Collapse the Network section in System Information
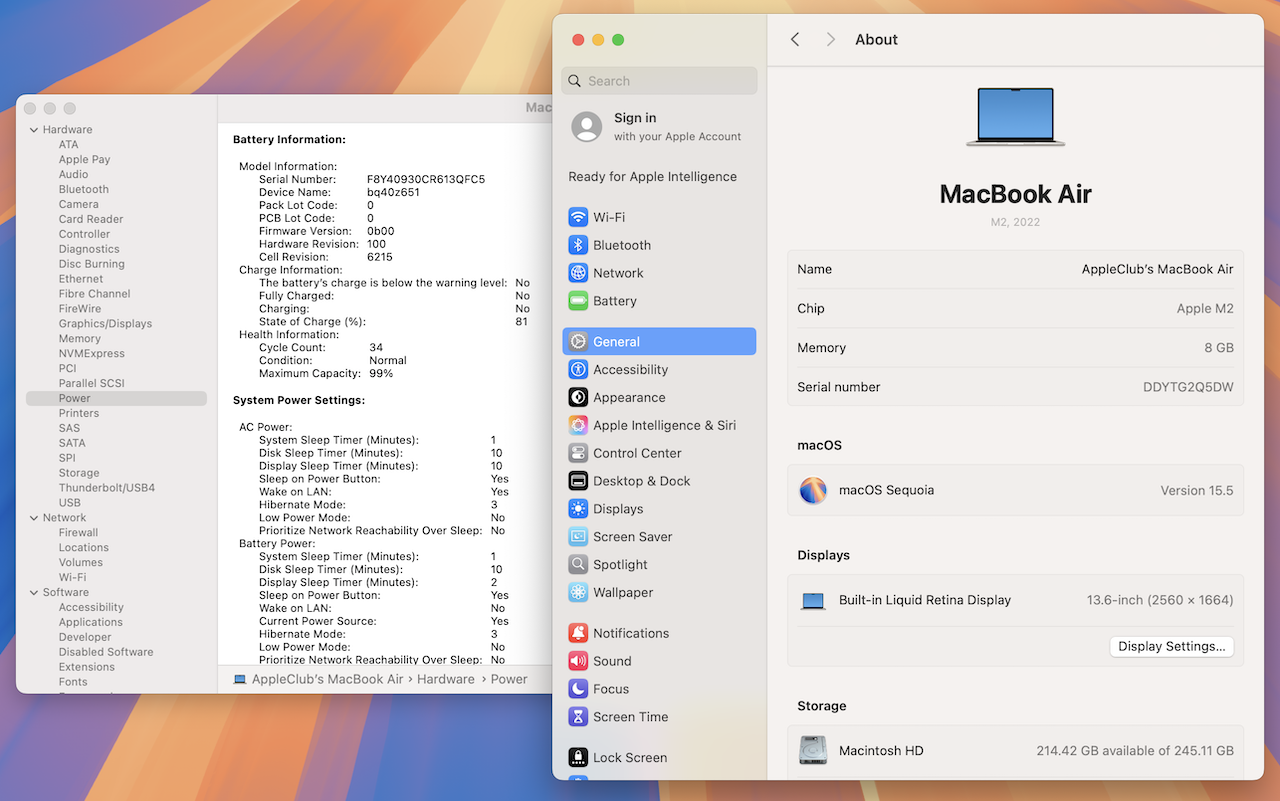Image resolution: width=1280 pixels, height=801 pixels. 34,518
